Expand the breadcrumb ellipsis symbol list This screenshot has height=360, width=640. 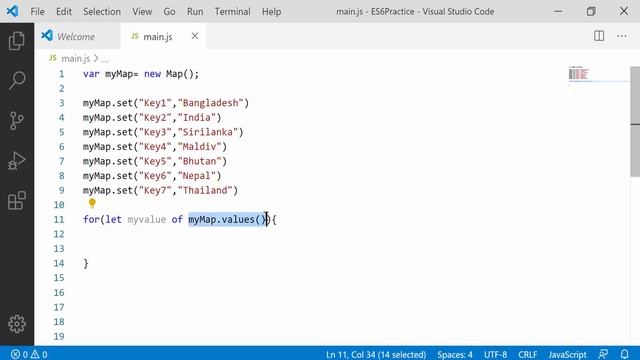(105, 59)
